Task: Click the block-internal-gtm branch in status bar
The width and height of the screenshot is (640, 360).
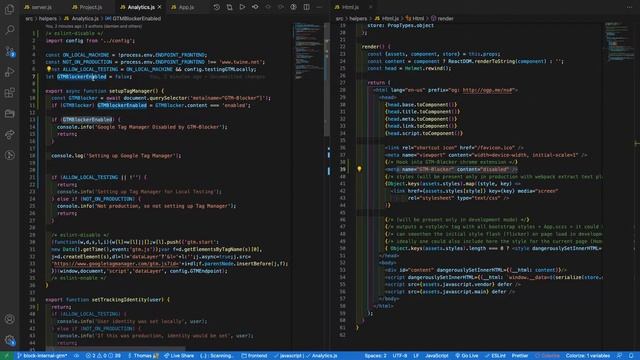Action: click(42, 356)
